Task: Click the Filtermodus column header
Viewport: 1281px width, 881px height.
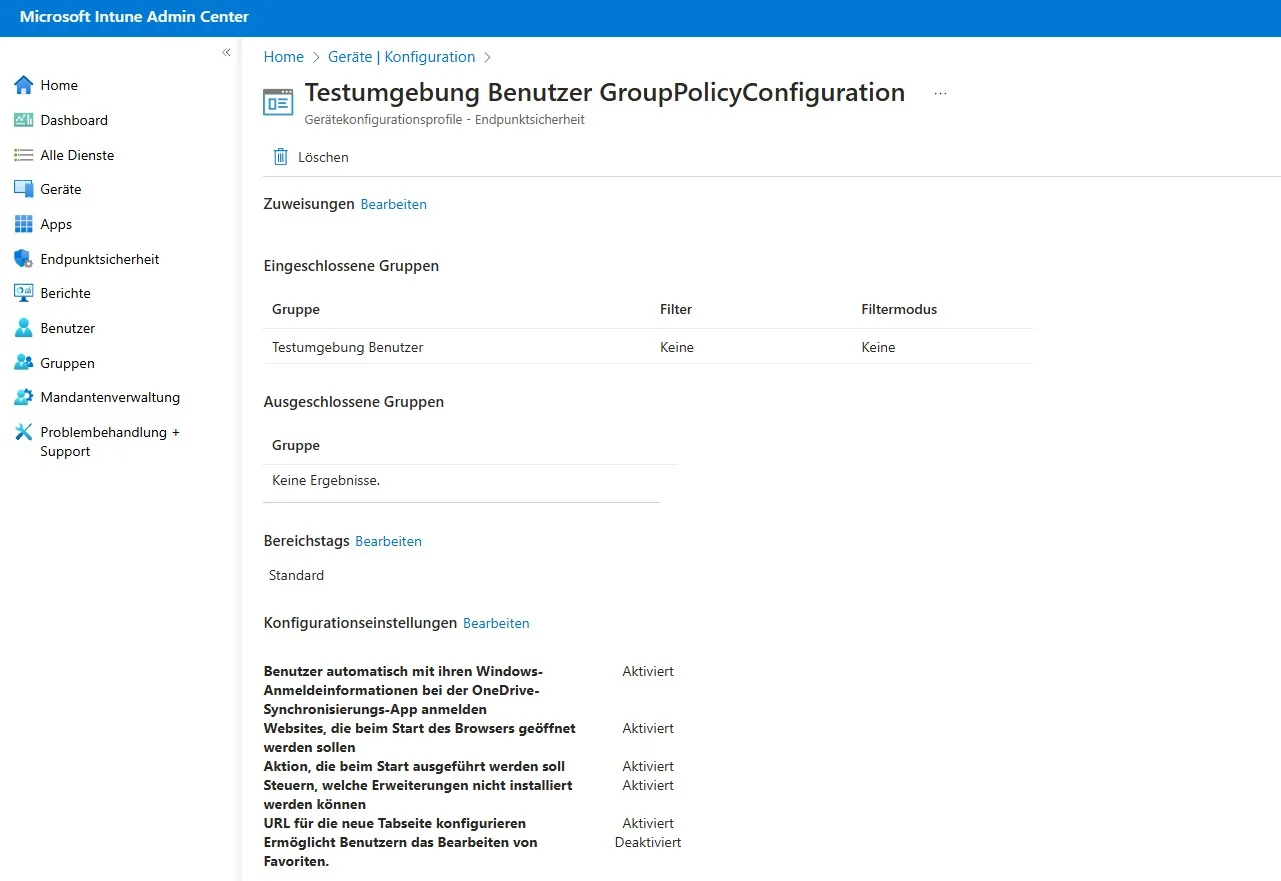Action: 899,309
